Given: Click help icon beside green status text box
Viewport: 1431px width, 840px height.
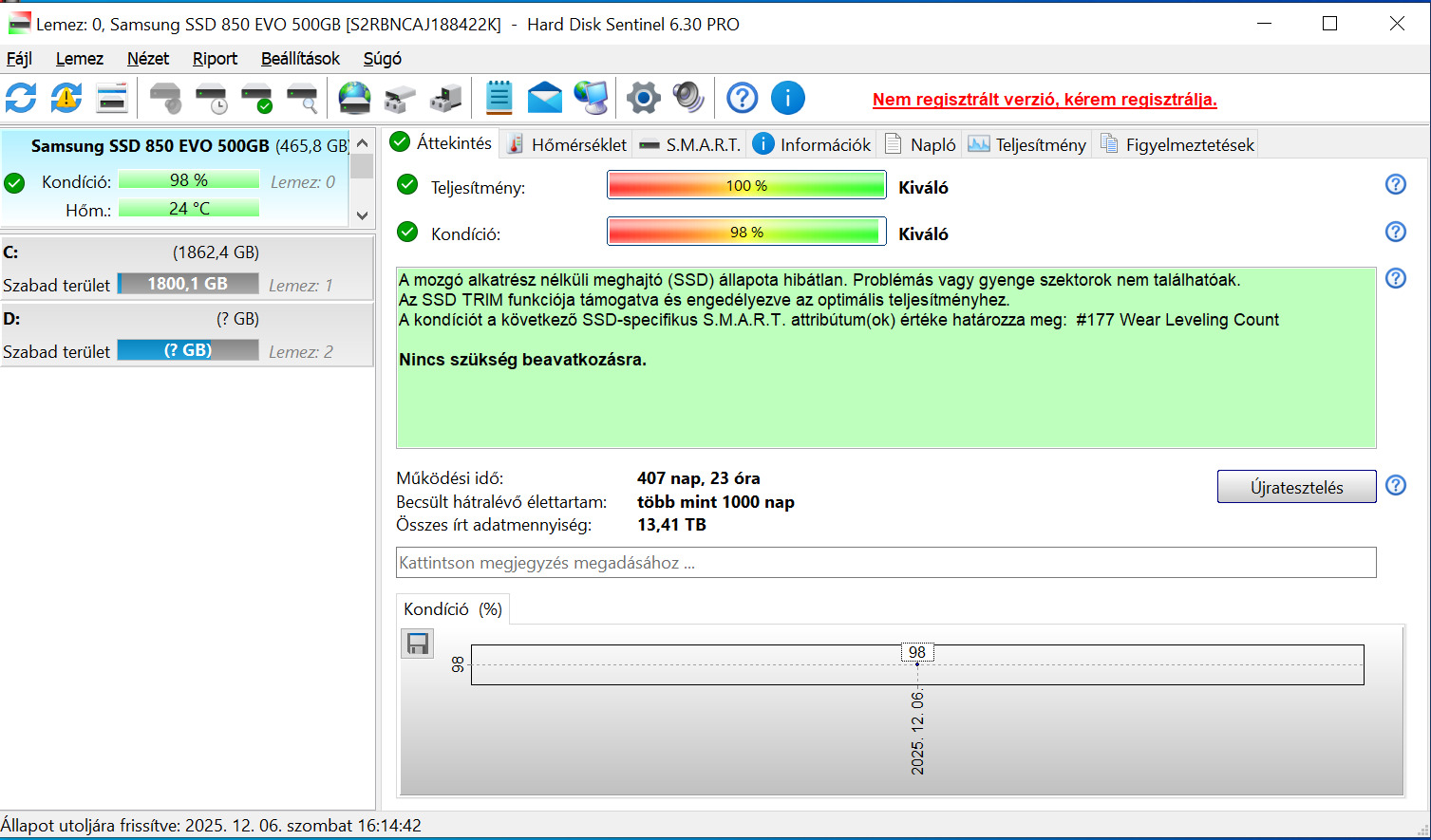Looking at the screenshot, I should click(x=1395, y=278).
